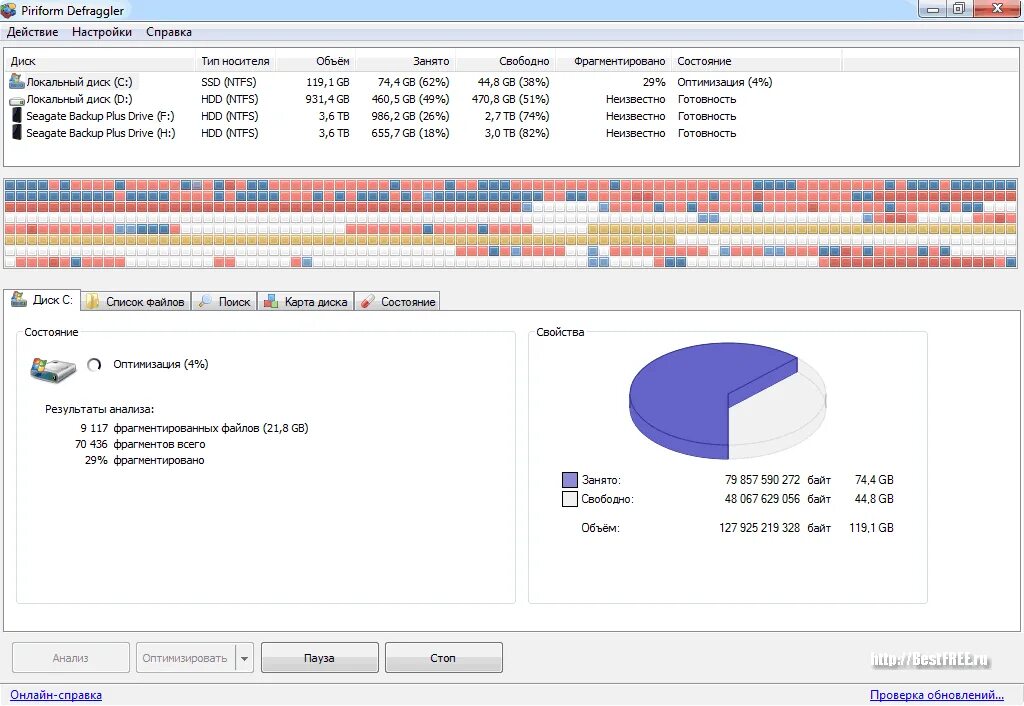Viewport: 1024px width, 706px height.
Task: Click the Piriform Defraggler title bar icon
Action: click(9, 10)
